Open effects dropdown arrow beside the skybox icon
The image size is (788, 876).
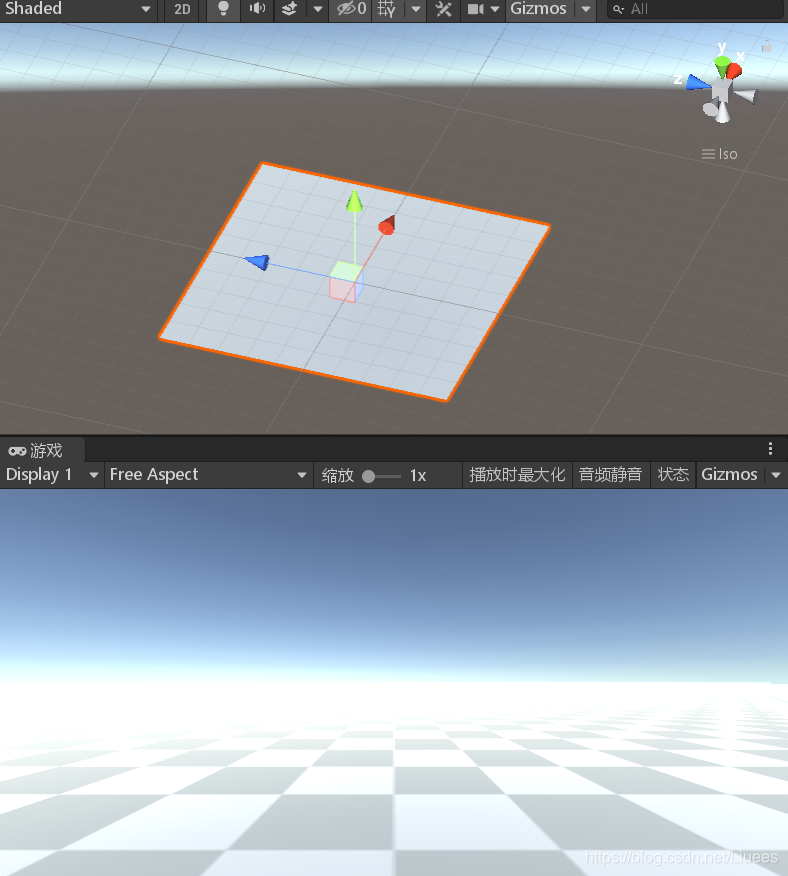click(x=317, y=9)
